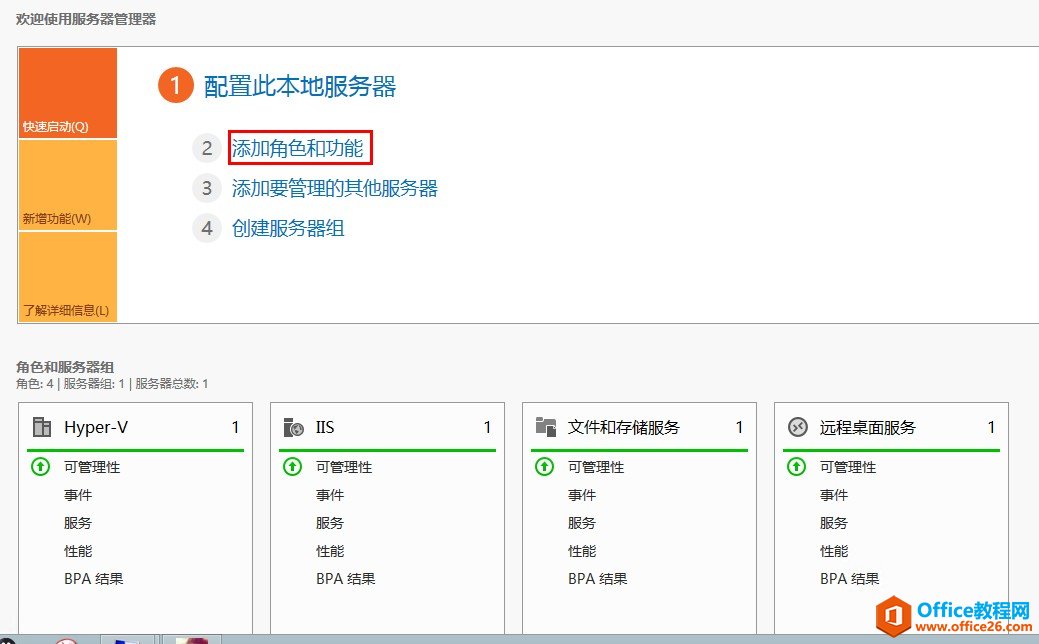Open the Hyper-V tile title
Viewport: 1039px width, 644px height.
coord(96,427)
